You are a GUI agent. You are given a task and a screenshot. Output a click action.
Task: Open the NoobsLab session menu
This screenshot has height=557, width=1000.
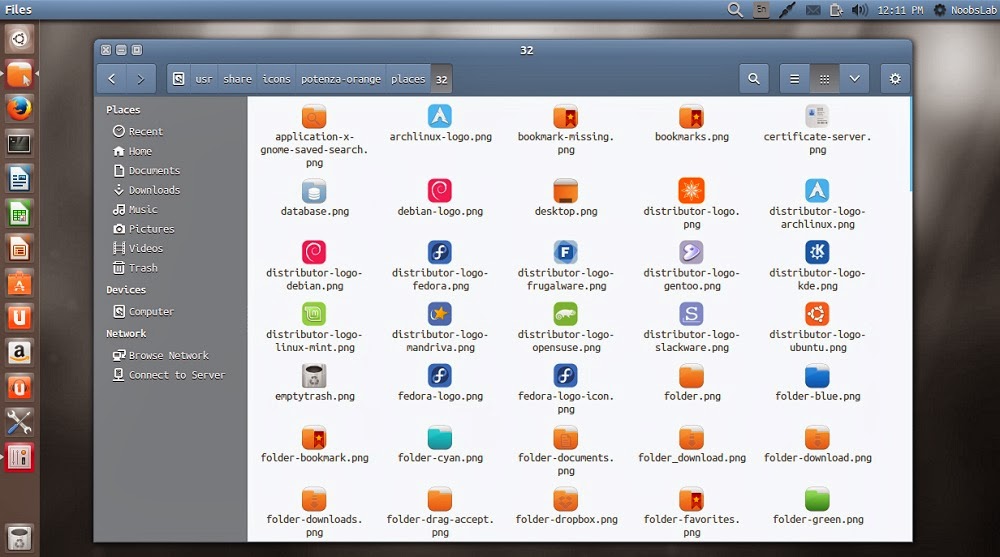point(966,10)
